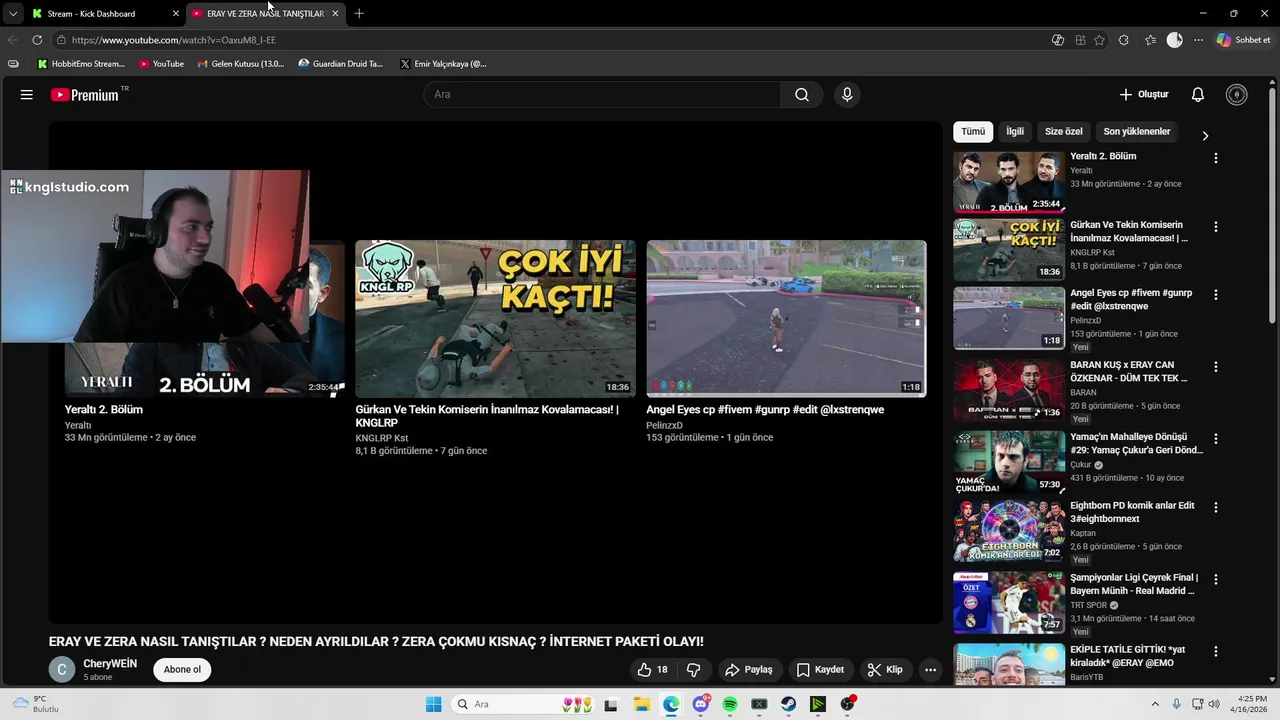Click the Oluştur create button
1280x720 pixels.
1144,95
